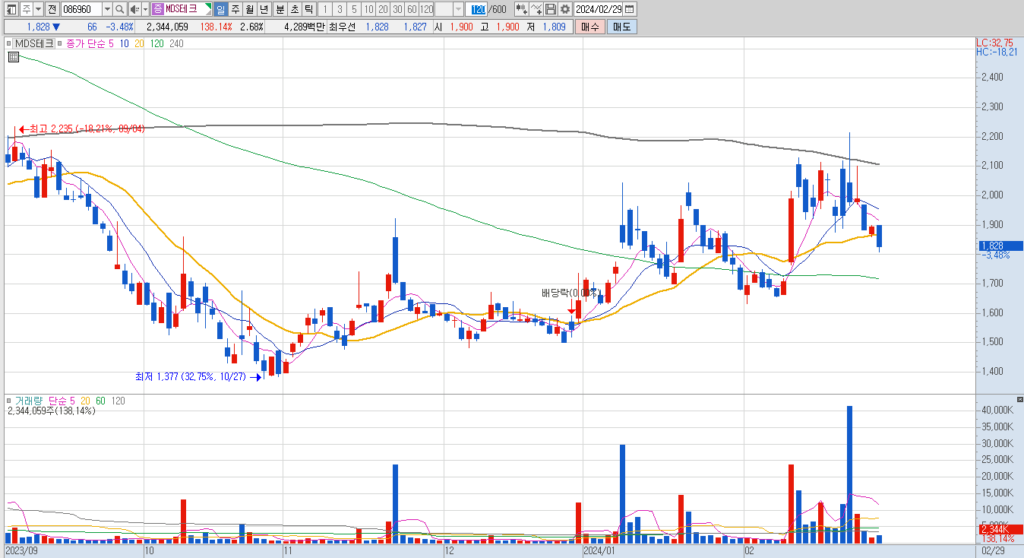Click the 배당락 ex-dividend marker

click(569, 293)
